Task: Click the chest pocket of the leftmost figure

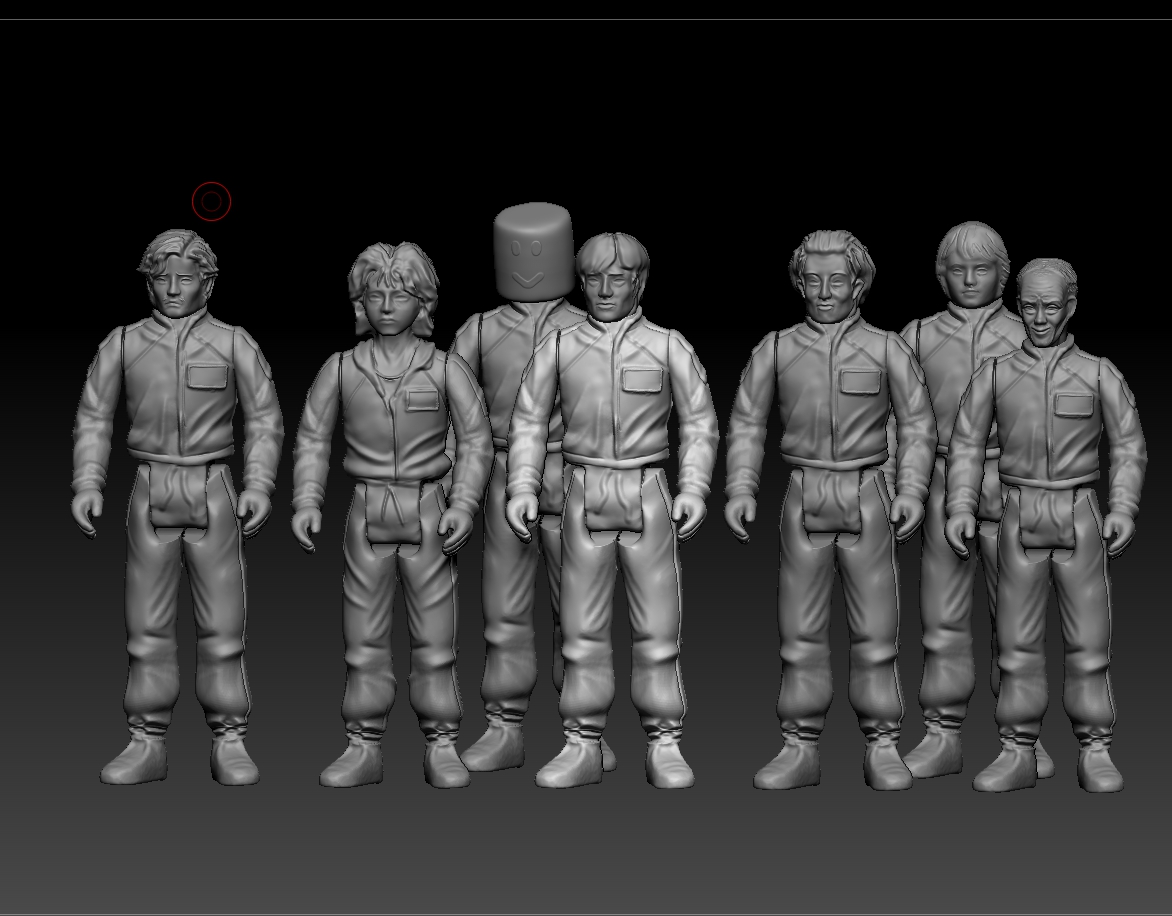Action: (207, 375)
